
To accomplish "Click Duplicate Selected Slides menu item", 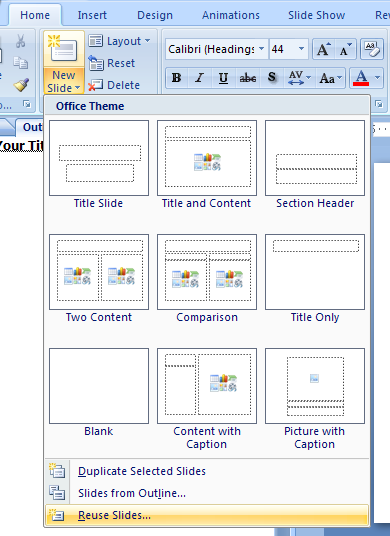I will click(x=207, y=471).
